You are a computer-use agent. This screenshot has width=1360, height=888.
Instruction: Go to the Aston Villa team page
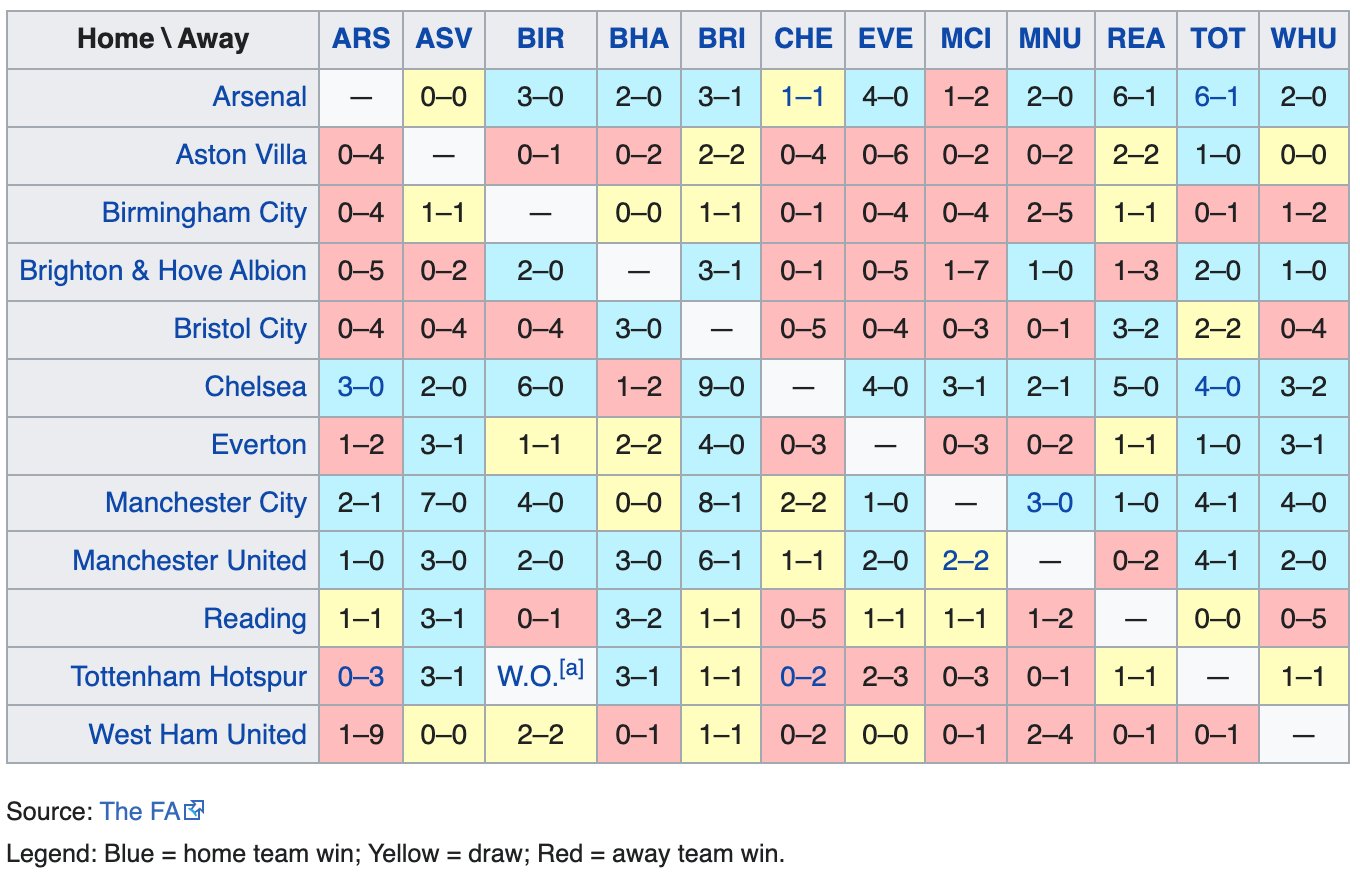(241, 155)
